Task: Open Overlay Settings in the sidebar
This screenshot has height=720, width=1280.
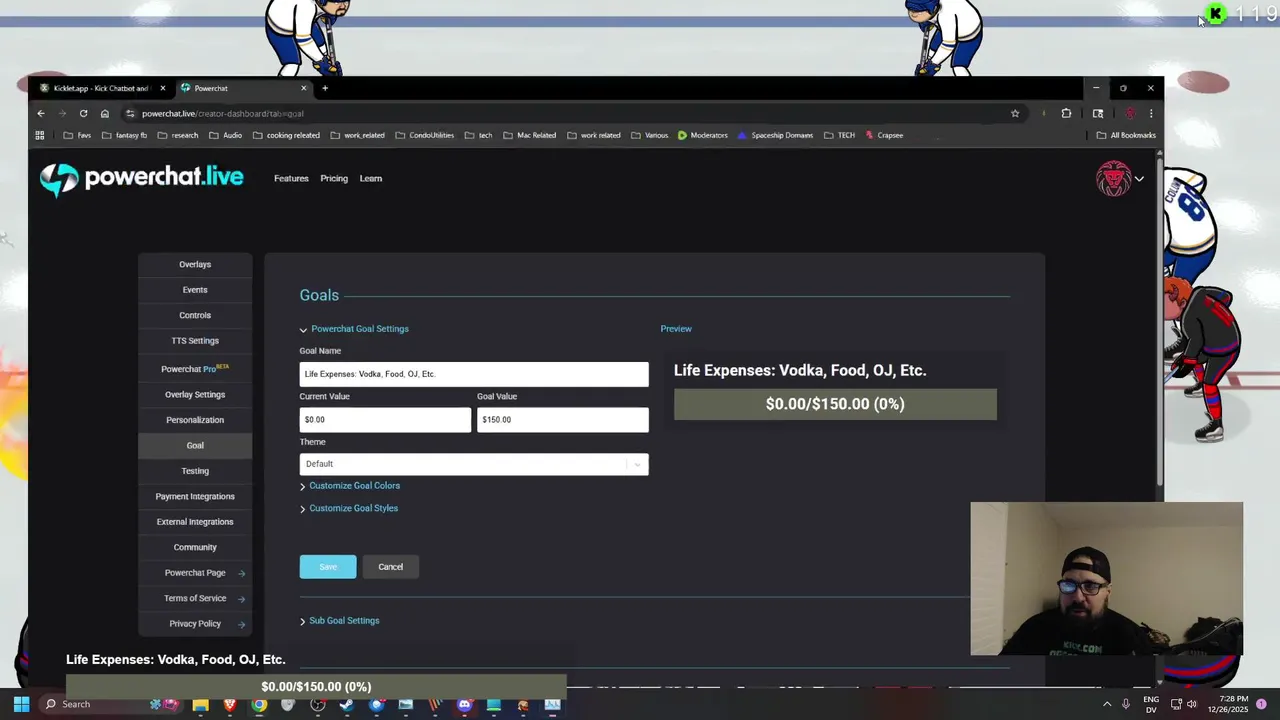Action: click(x=195, y=395)
